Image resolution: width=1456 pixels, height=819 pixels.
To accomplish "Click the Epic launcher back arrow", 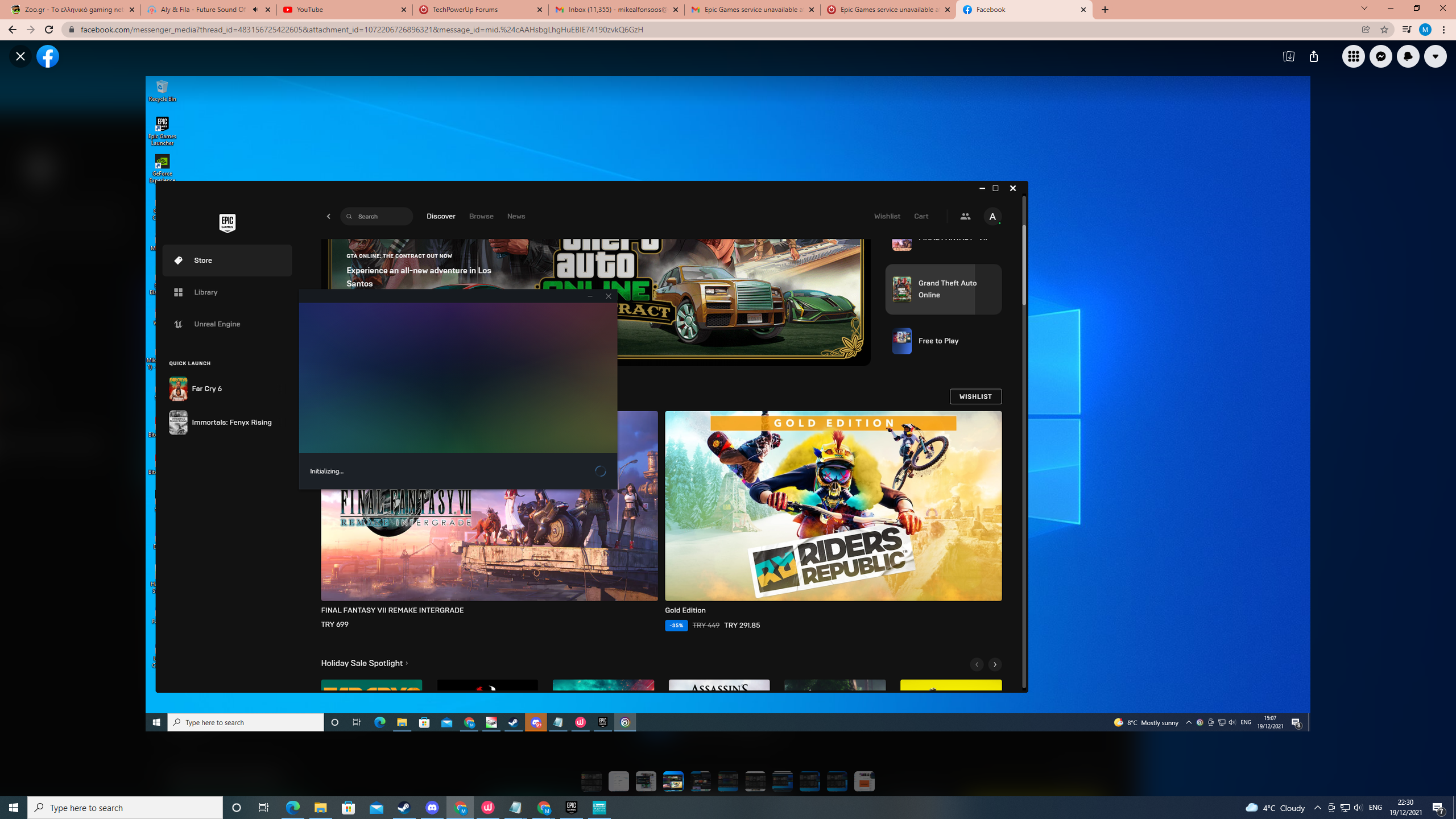I will [x=328, y=216].
